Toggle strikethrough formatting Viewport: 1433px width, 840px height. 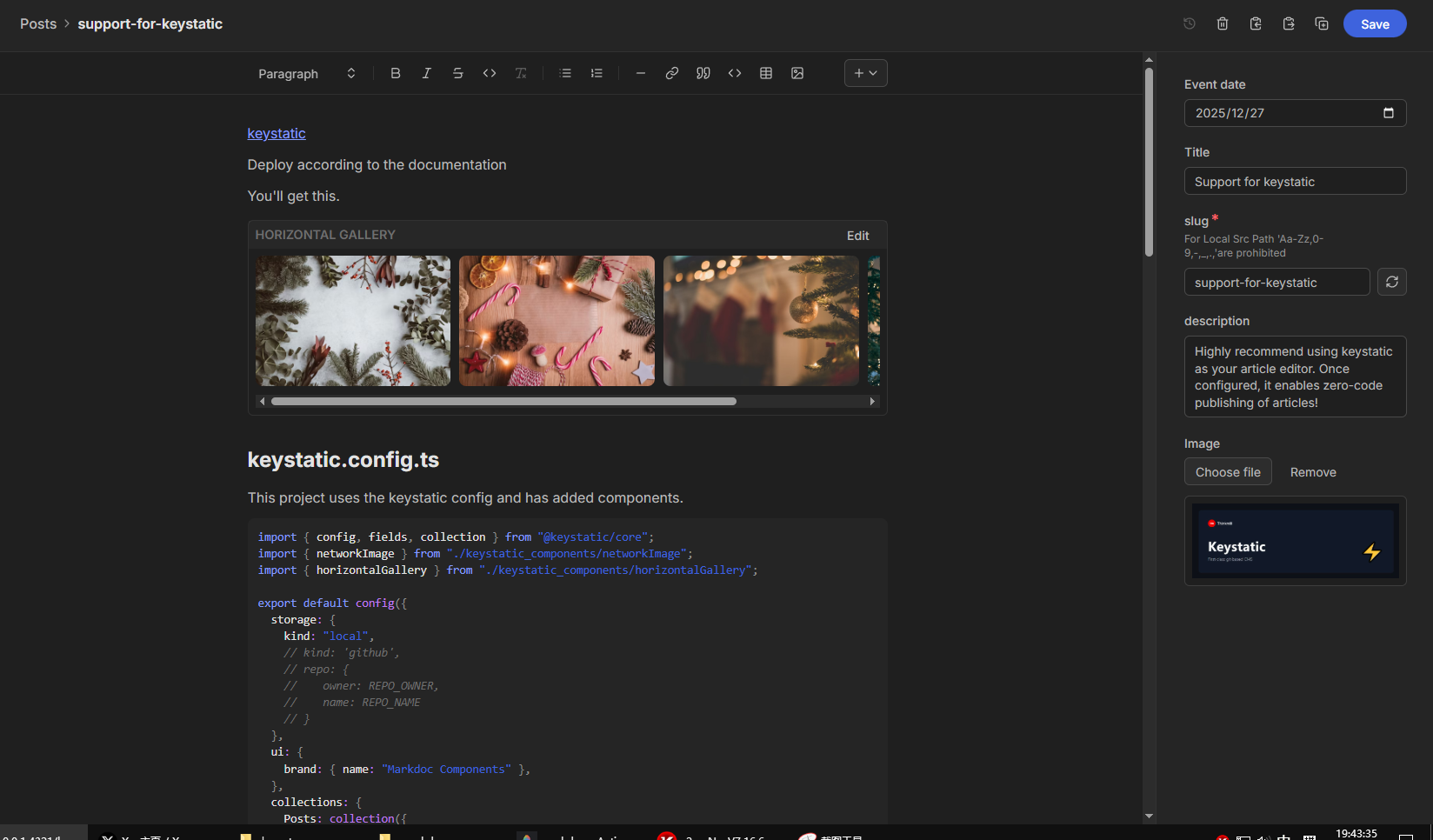458,73
